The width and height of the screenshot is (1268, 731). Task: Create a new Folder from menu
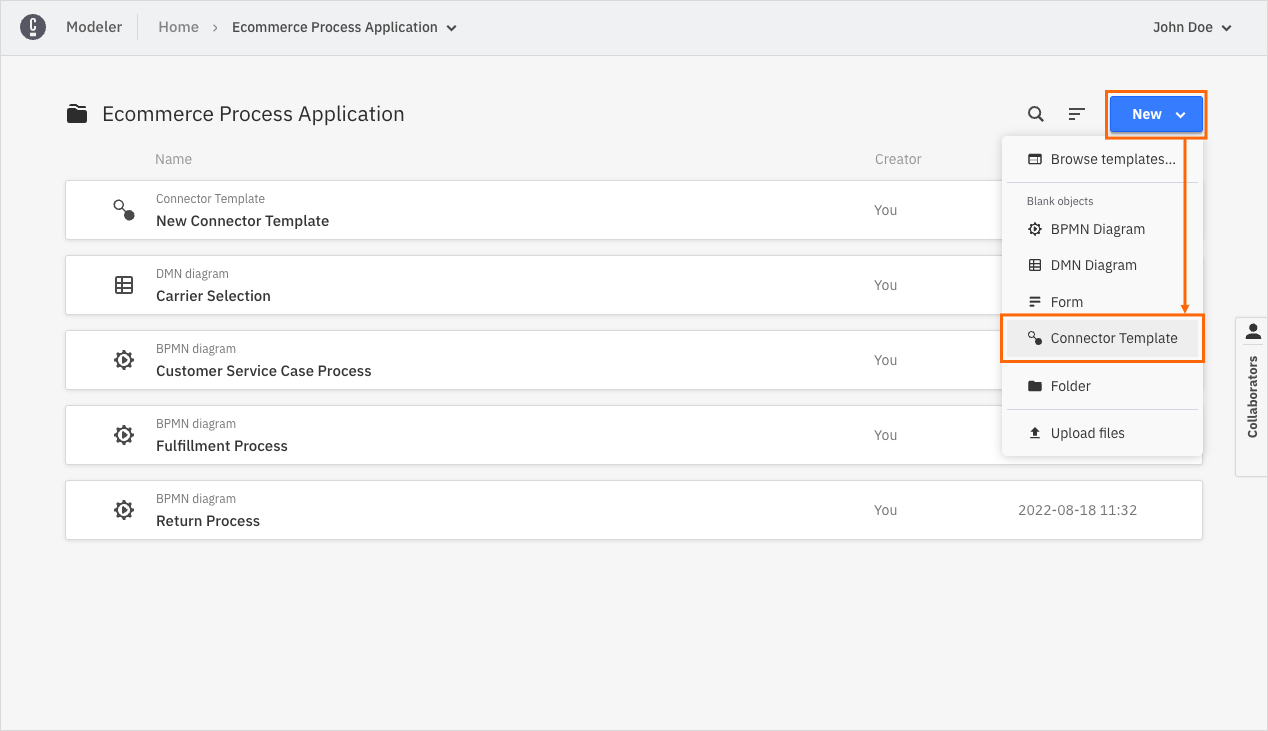(x=1070, y=386)
